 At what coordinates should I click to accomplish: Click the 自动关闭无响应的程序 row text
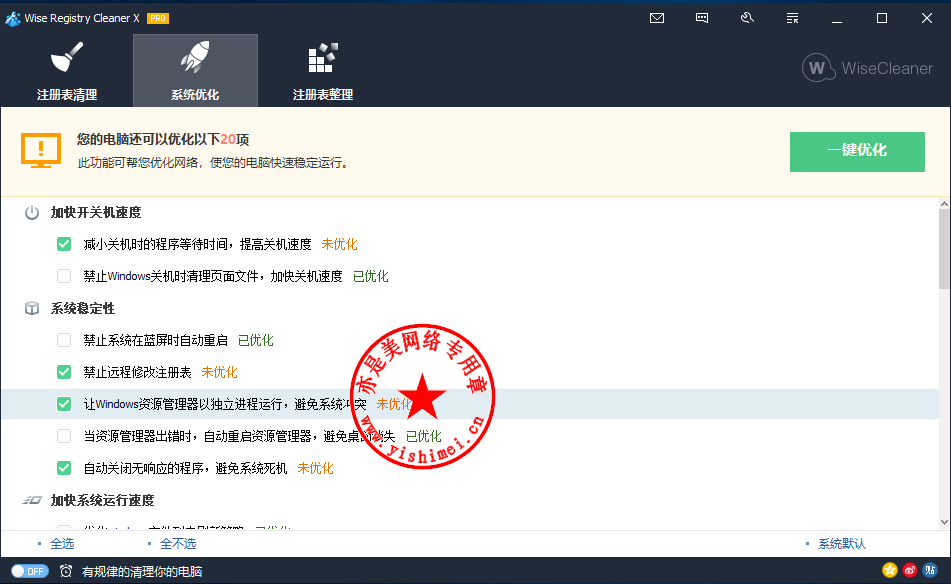click(x=186, y=468)
